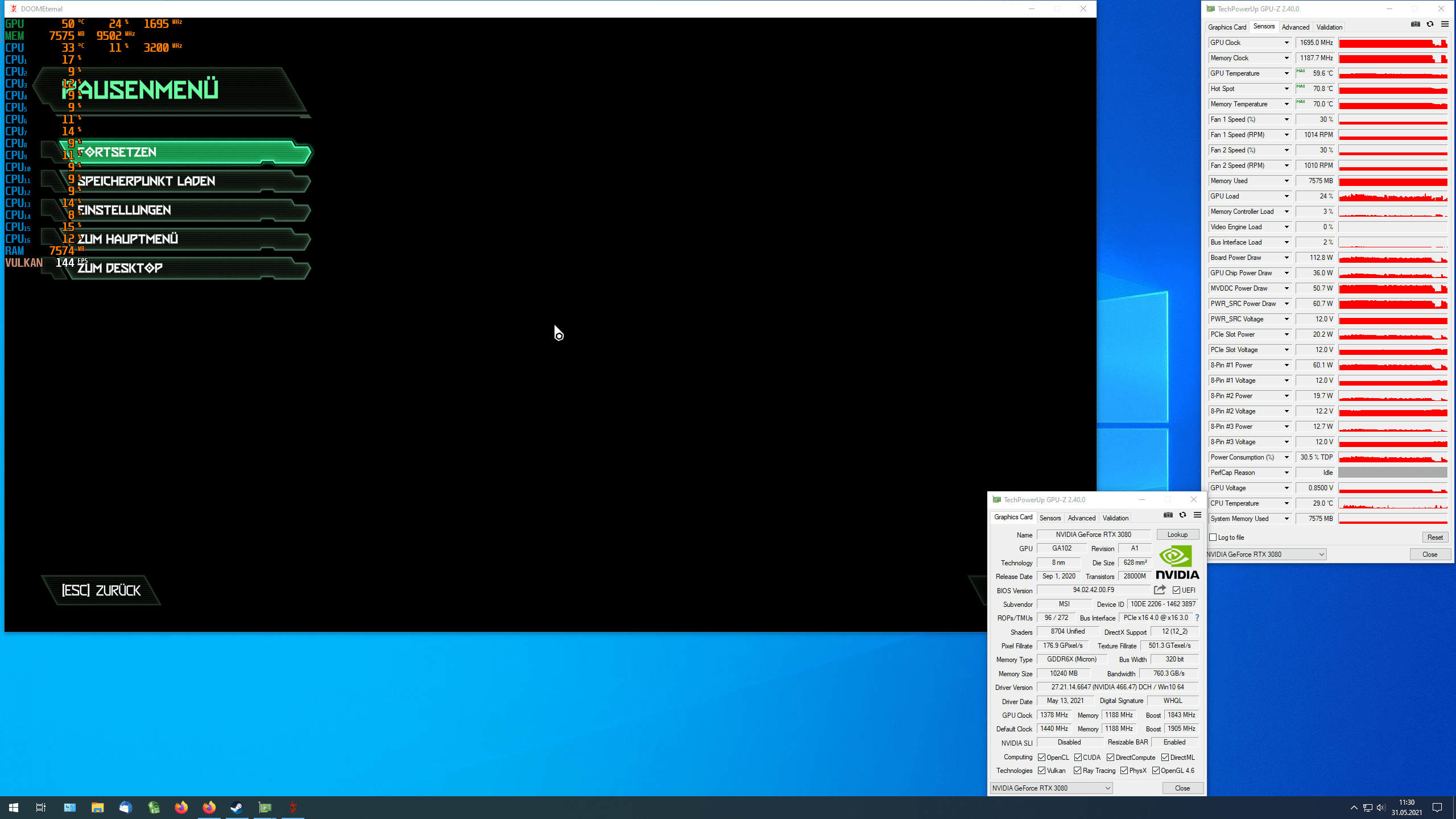Click Close button in Graphics Card GPU-Z window
This screenshot has width=1456, height=819.
tap(1182, 788)
